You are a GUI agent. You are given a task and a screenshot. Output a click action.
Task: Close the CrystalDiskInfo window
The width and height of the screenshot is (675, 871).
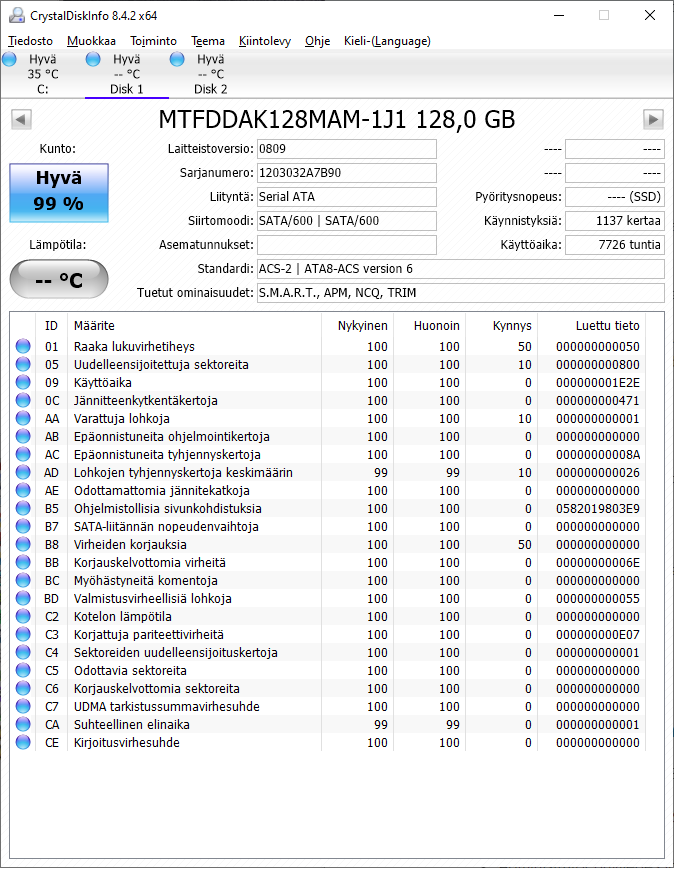pyautogui.click(x=649, y=16)
